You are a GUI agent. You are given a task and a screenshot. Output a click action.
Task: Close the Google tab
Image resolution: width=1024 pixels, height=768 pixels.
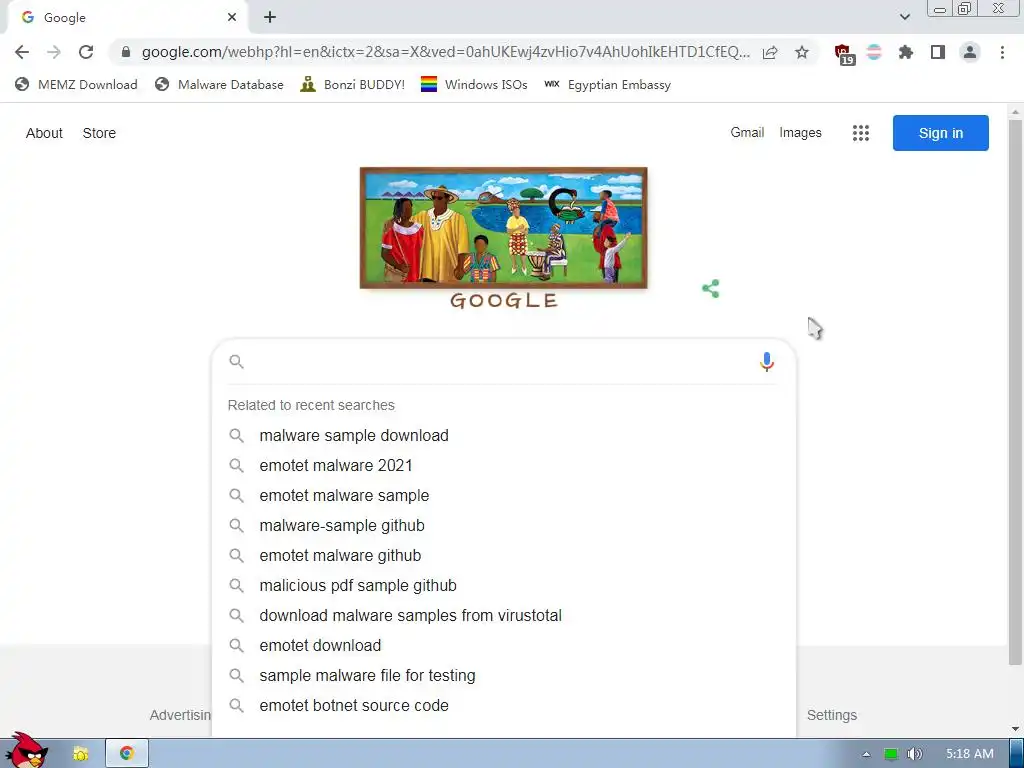click(232, 18)
